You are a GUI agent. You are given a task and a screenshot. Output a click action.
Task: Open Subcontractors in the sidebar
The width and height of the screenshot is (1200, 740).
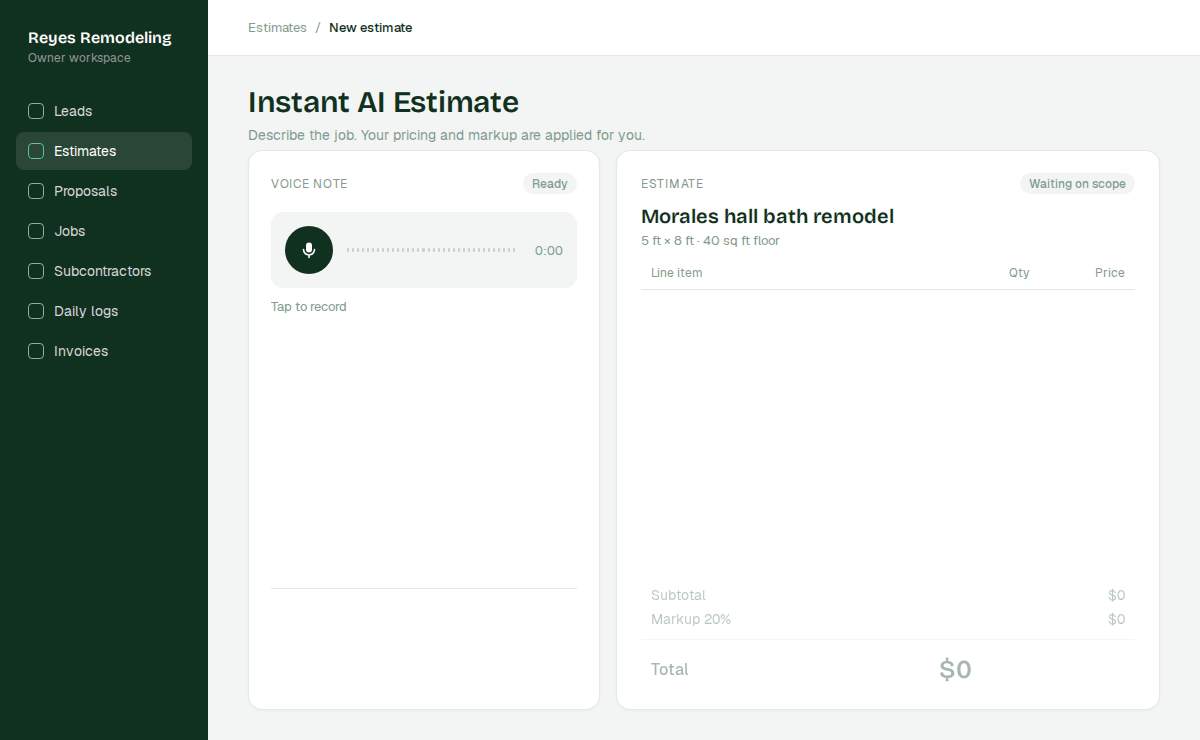[104, 271]
